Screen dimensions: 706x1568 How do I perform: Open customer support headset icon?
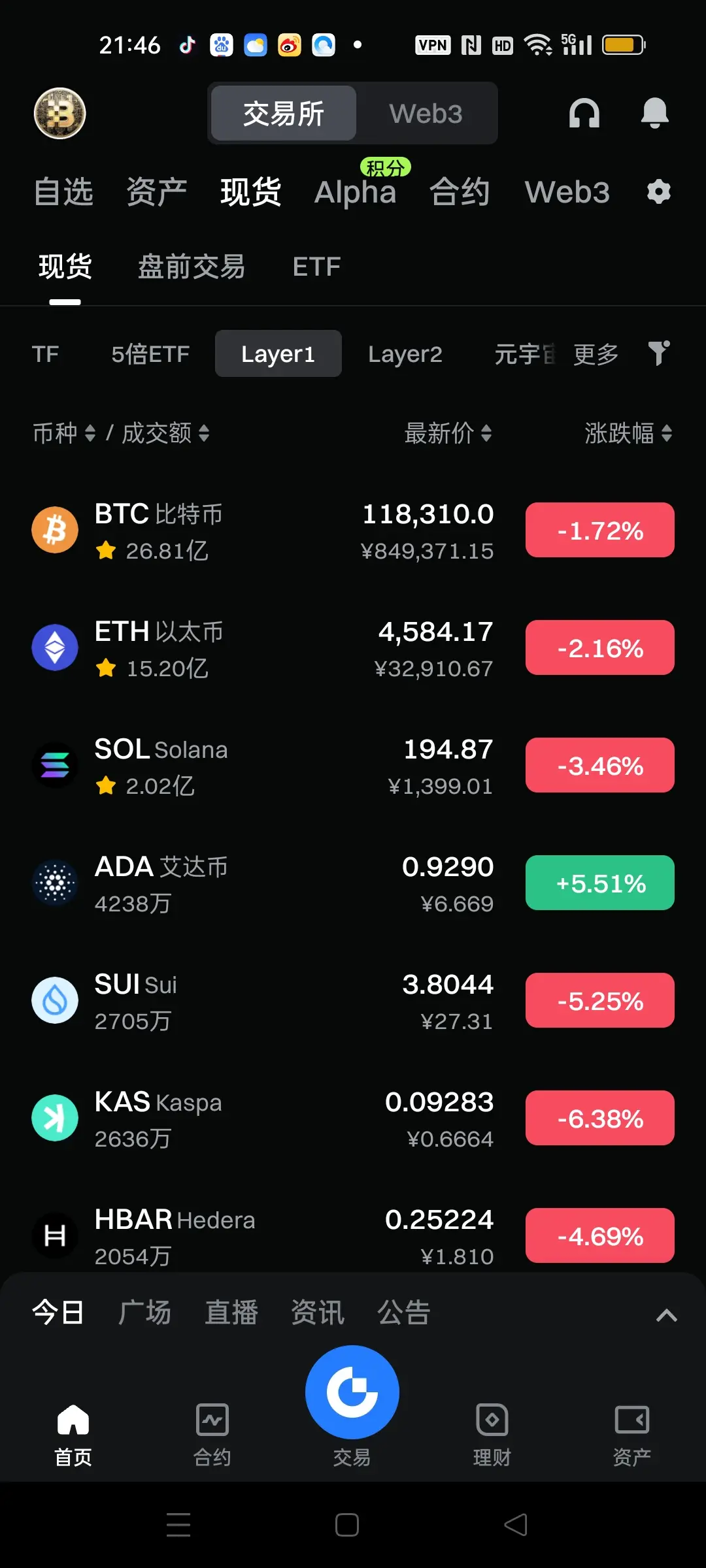click(x=584, y=113)
